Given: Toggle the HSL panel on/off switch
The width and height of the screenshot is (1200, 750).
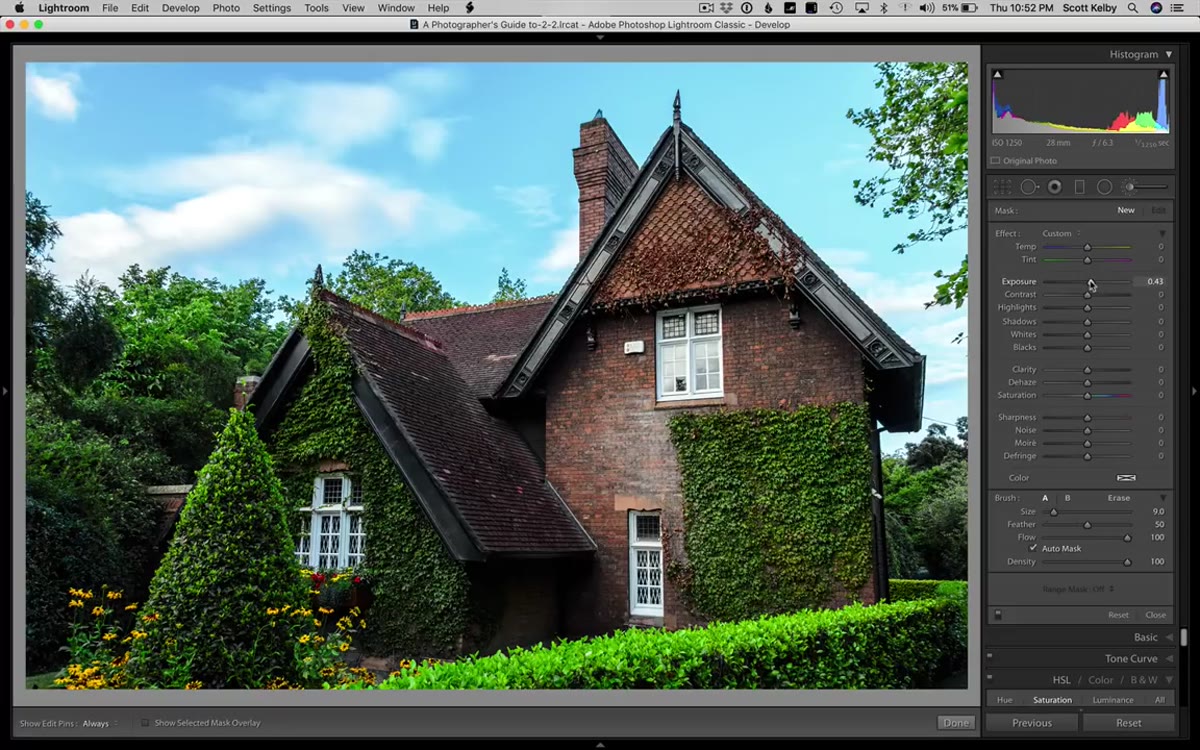Looking at the screenshot, I should pos(989,679).
